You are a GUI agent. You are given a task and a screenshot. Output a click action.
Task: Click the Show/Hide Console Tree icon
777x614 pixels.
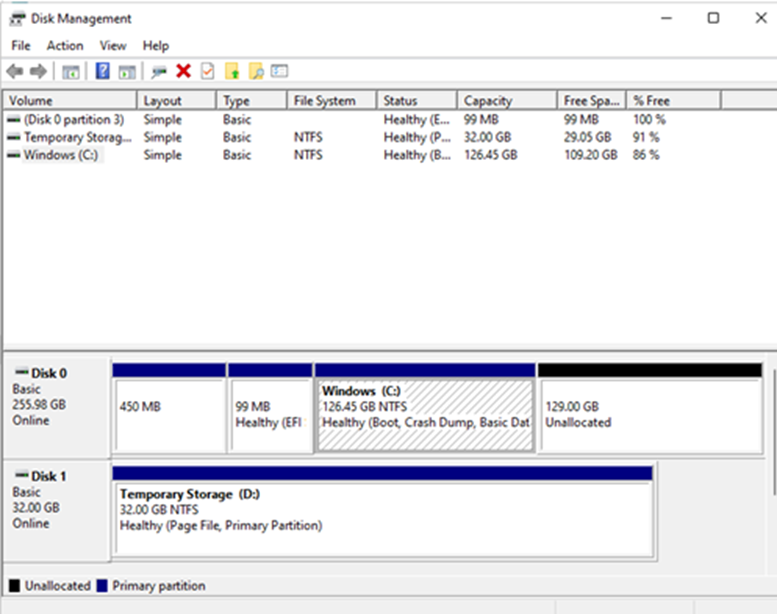(x=71, y=72)
